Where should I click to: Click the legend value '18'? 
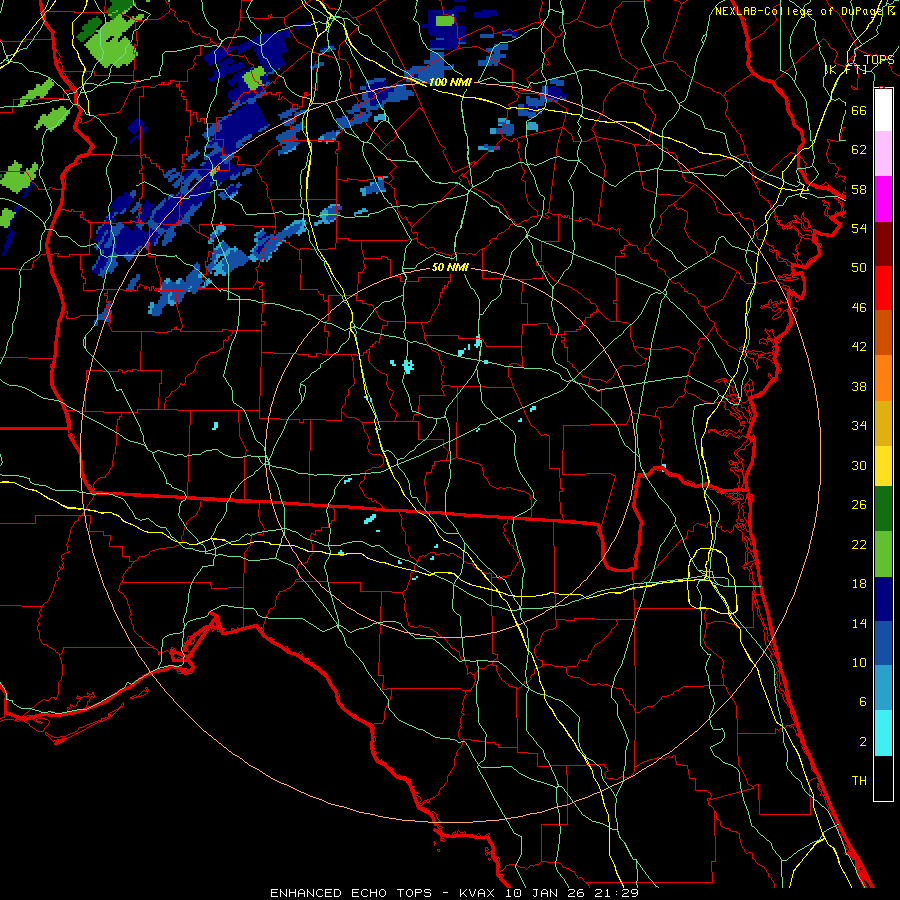[859, 584]
